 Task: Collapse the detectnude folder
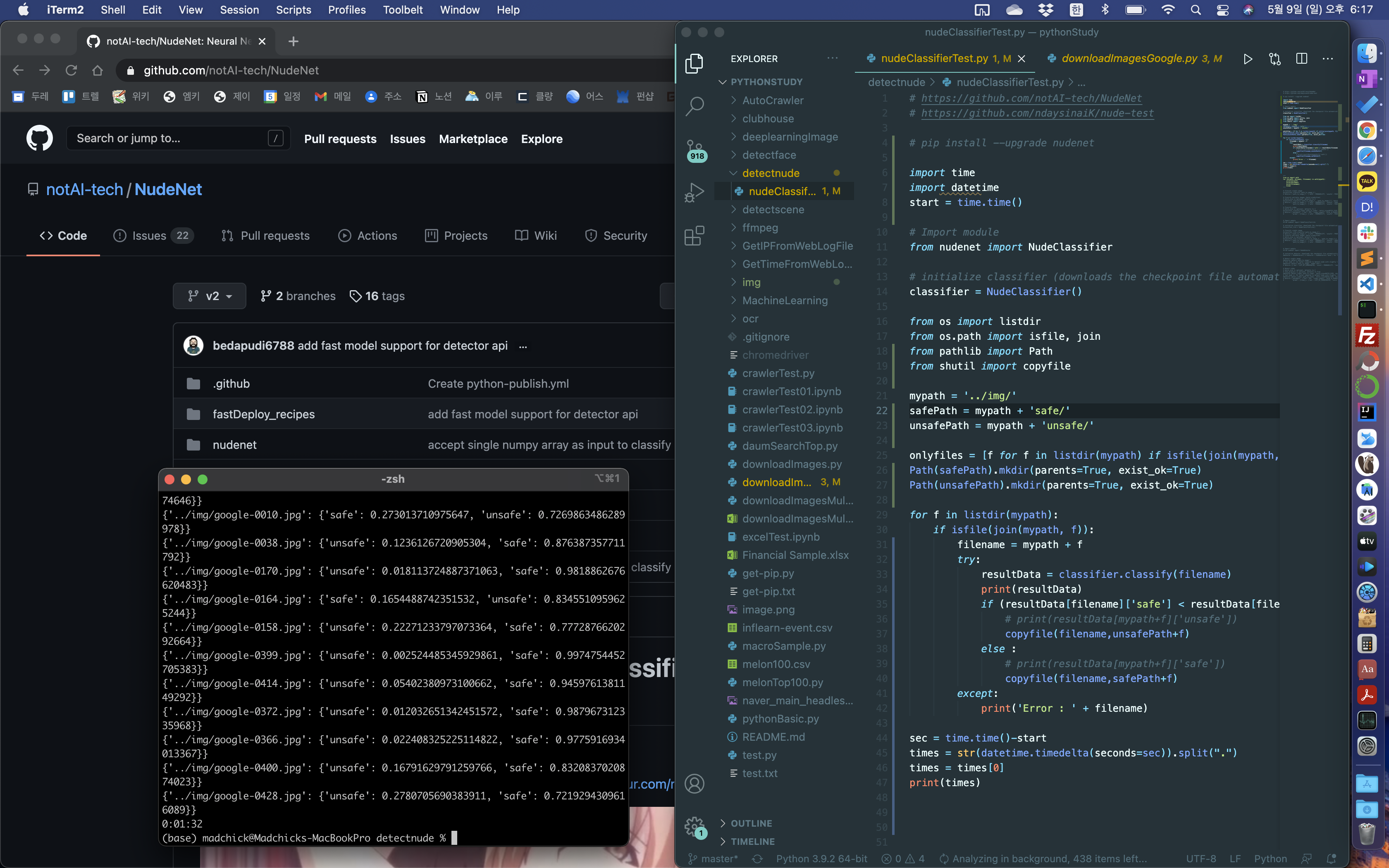(770, 173)
